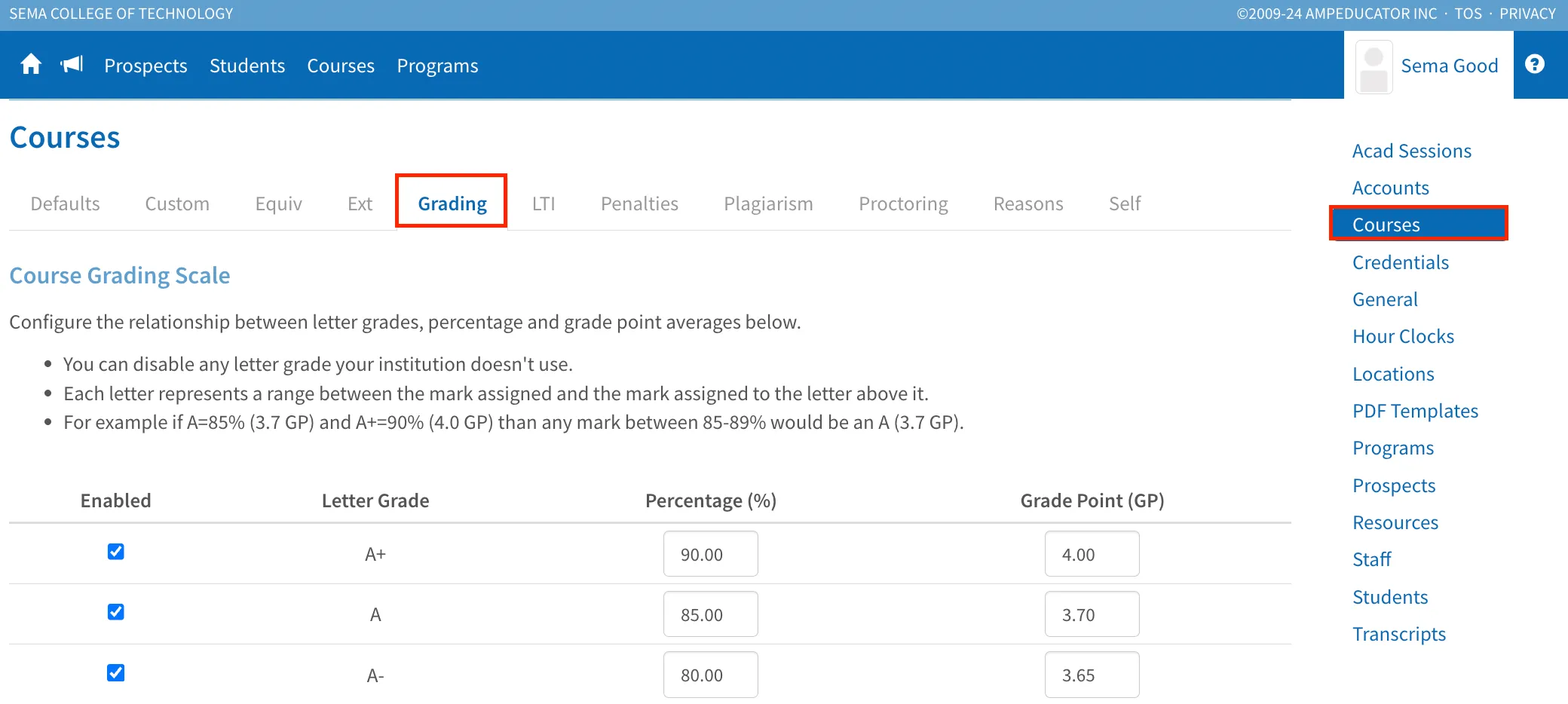Open the help question mark icon

click(1535, 64)
